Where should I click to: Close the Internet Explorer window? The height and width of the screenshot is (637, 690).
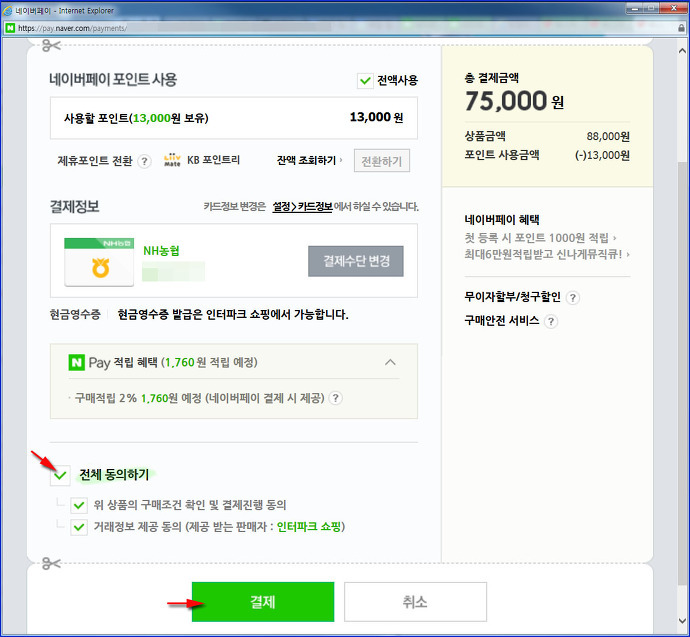click(674, 8)
